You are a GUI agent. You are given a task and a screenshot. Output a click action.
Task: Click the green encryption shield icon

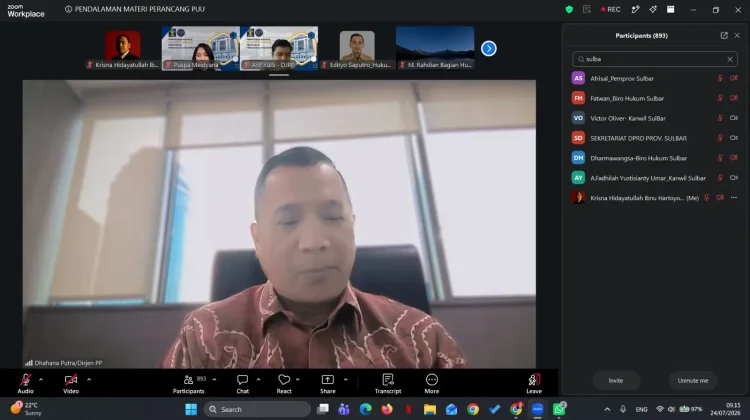pyautogui.click(x=569, y=10)
